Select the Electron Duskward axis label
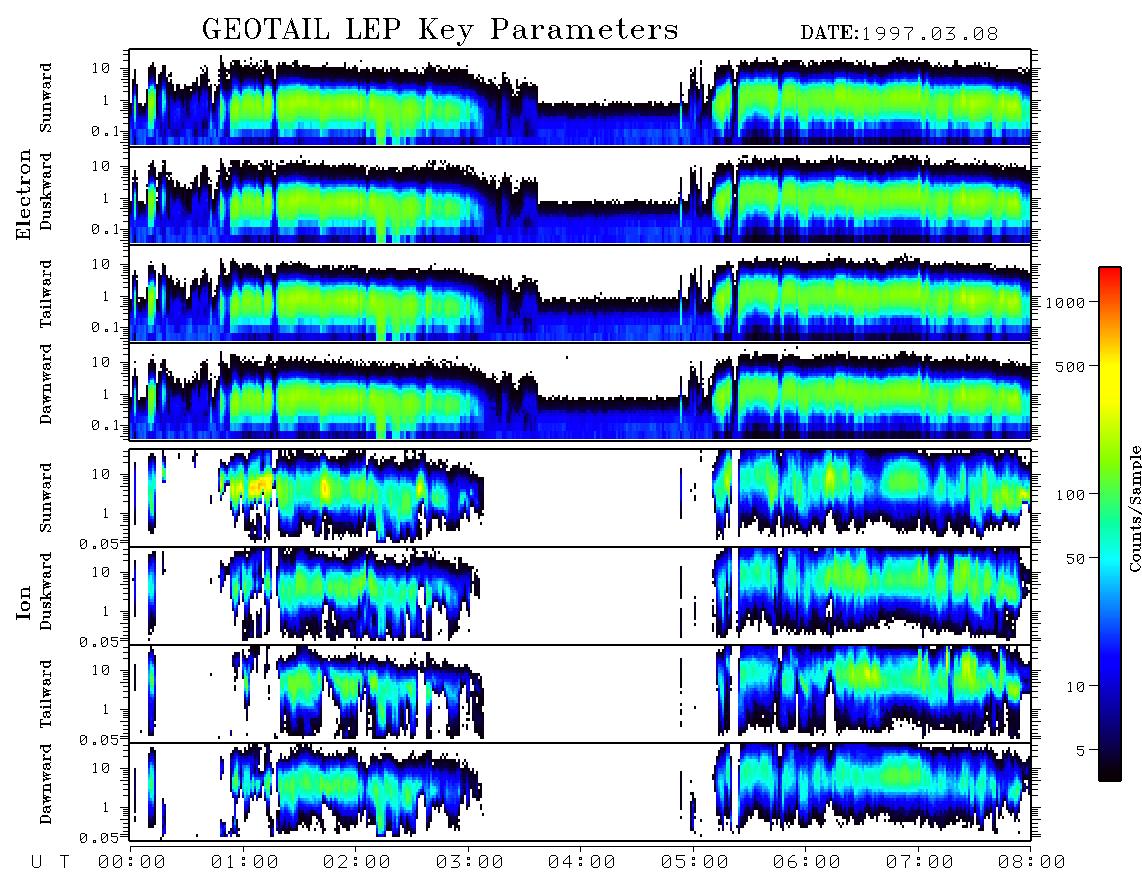 point(46,191)
